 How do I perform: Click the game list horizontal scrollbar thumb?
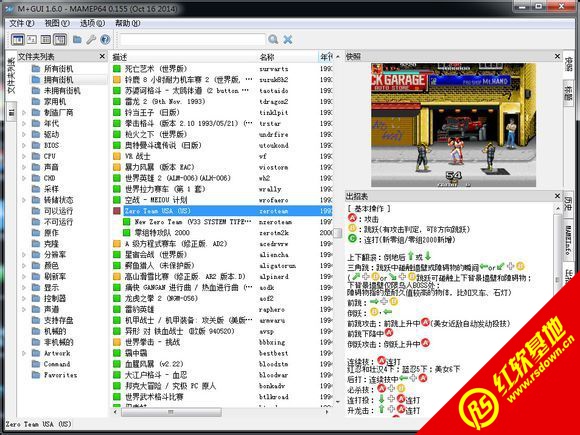[171, 412]
